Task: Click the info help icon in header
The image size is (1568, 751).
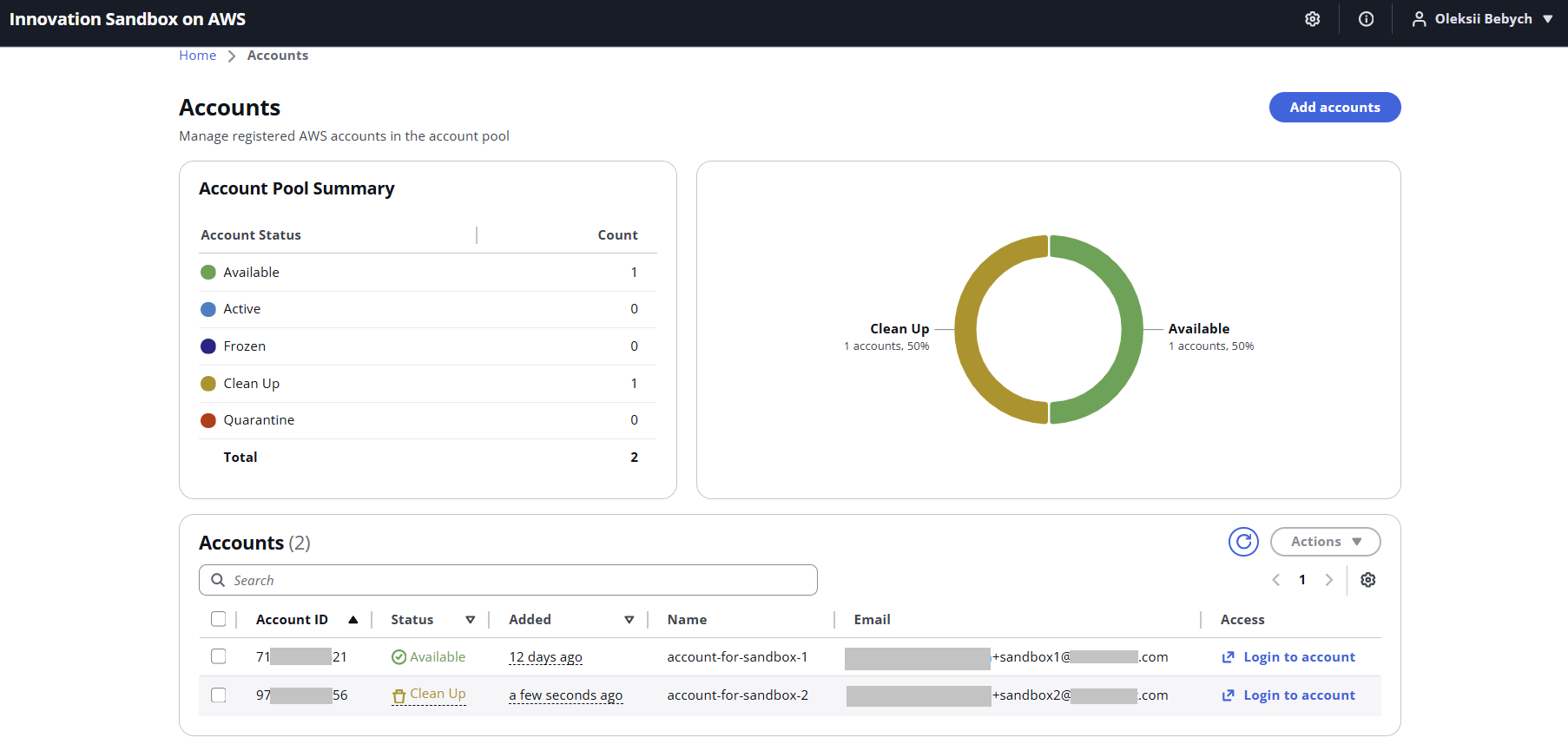Action: (x=1366, y=19)
